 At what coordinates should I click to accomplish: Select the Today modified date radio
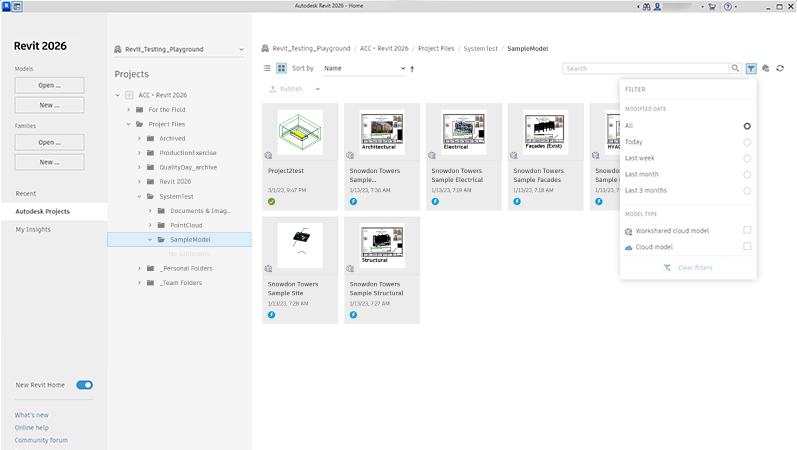point(747,142)
